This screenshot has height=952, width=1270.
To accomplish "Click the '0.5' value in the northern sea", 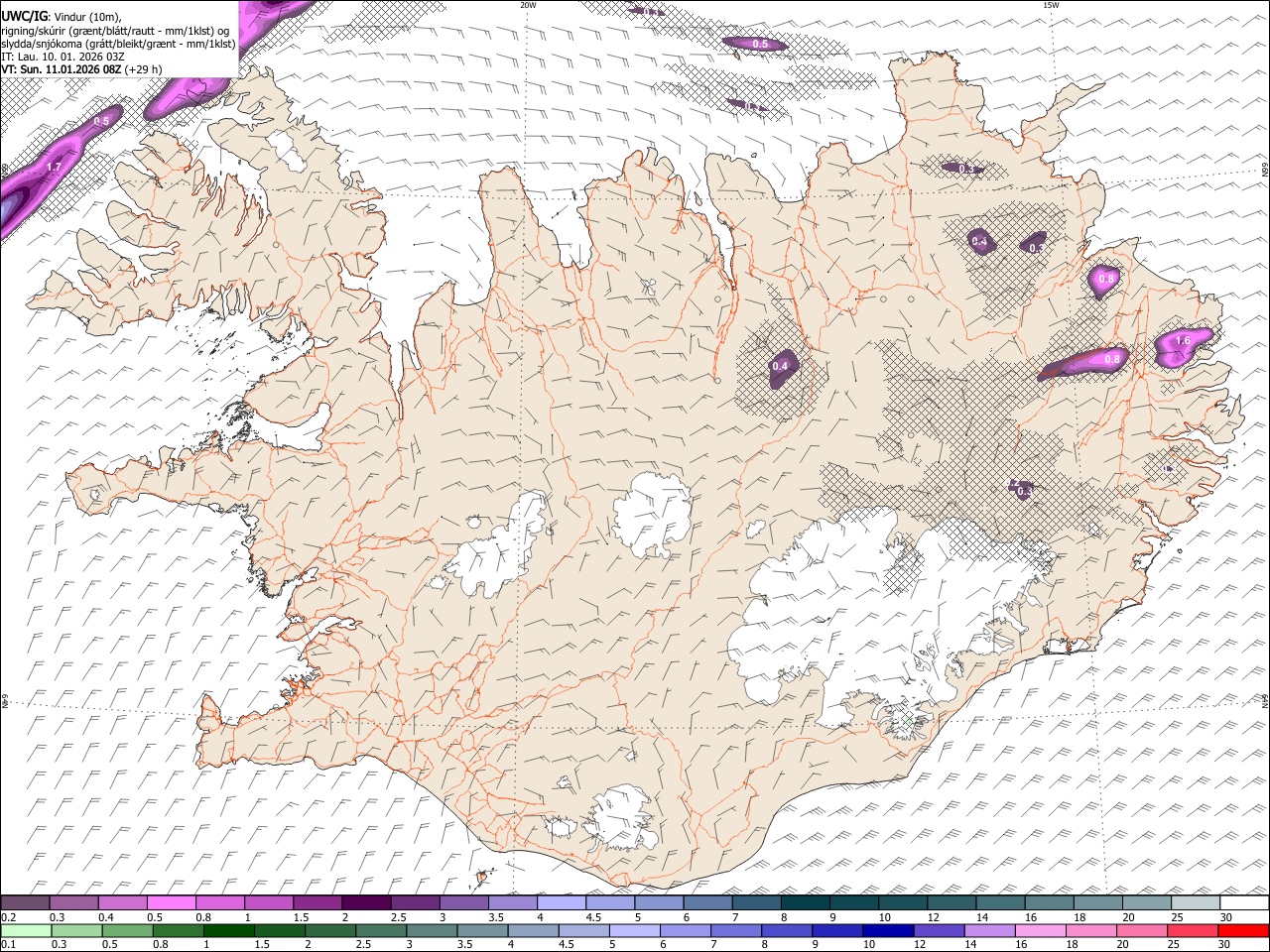I will point(760,45).
